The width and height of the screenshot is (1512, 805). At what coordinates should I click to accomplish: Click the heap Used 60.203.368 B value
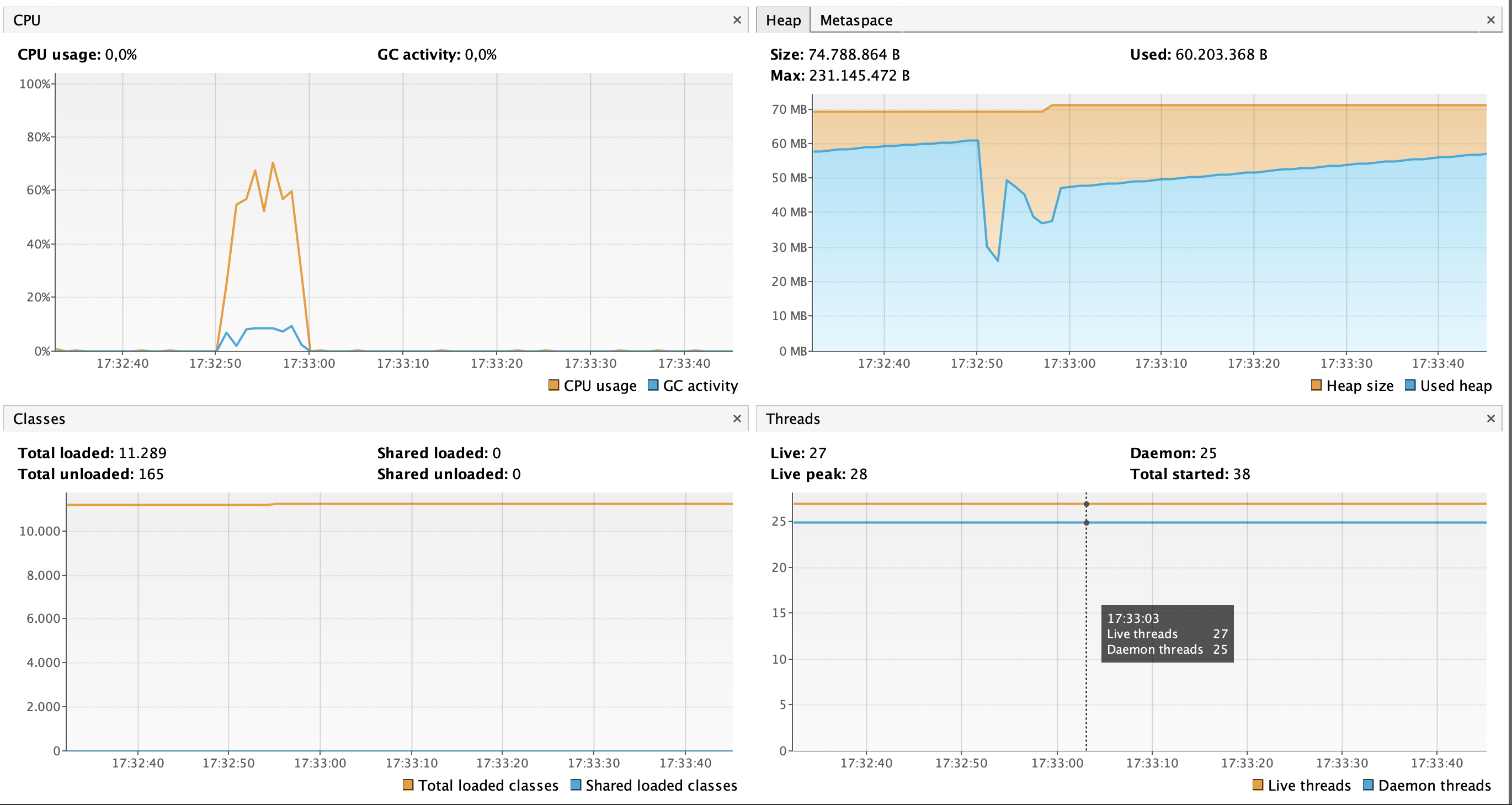click(x=1221, y=55)
